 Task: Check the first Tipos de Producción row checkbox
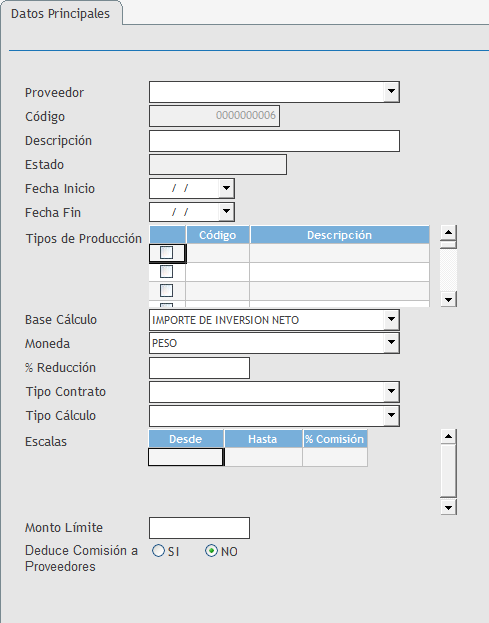pos(166,253)
